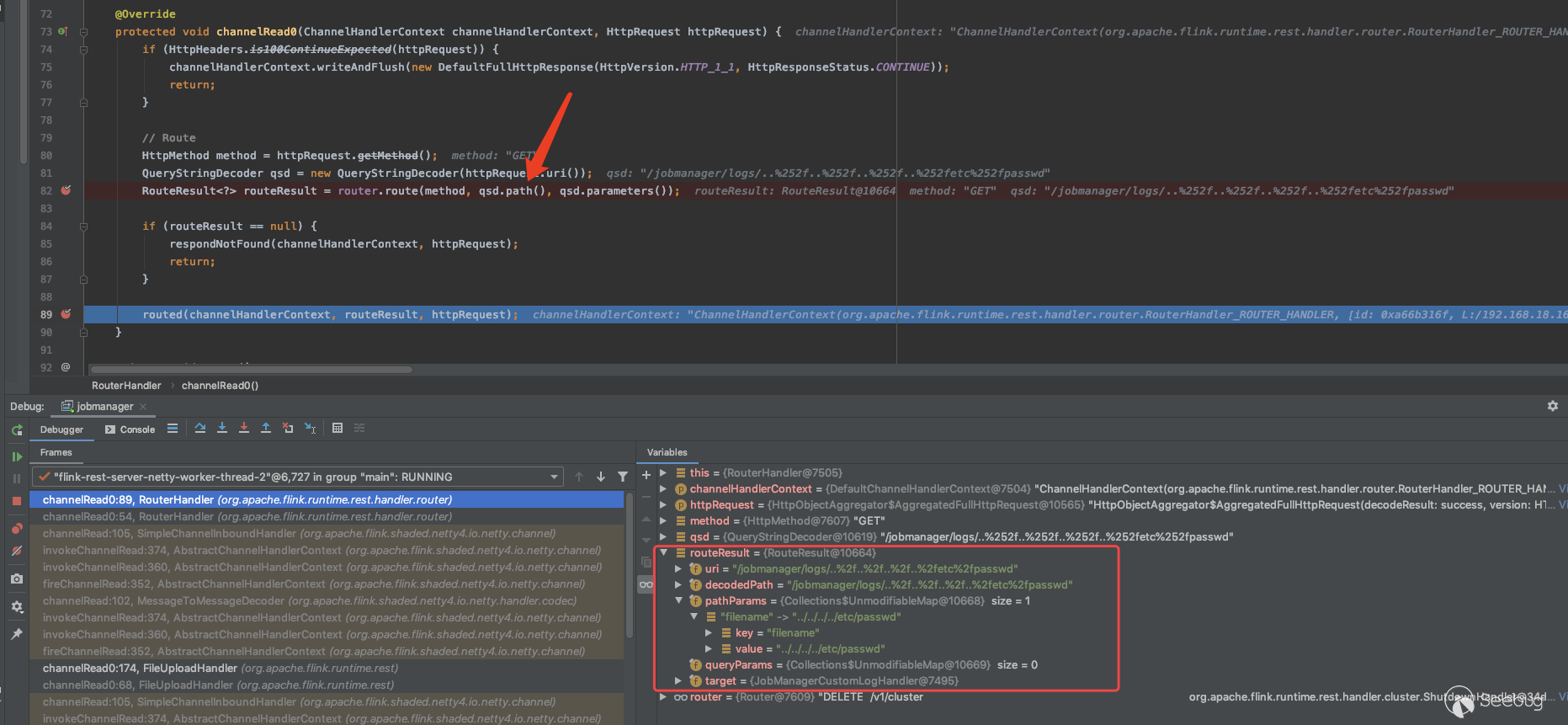Click the Step Into icon

(x=222, y=428)
